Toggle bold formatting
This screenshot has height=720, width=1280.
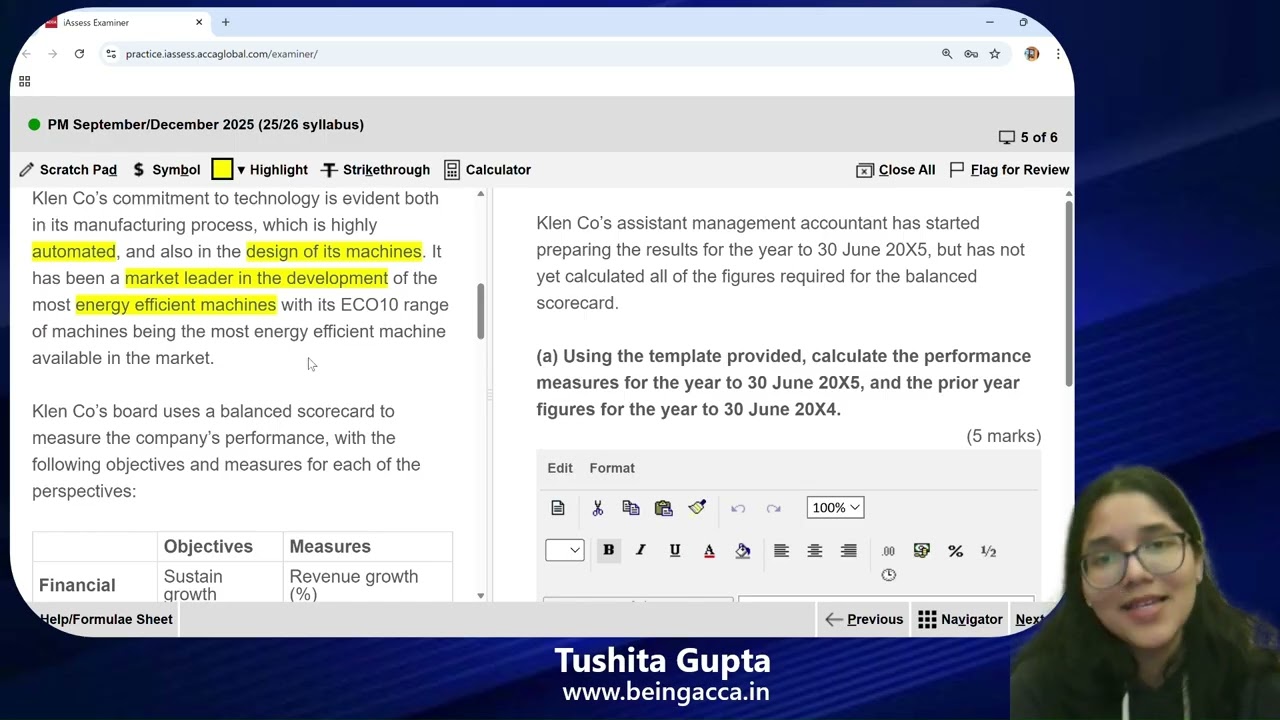pyautogui.click(x=608, y=551)
